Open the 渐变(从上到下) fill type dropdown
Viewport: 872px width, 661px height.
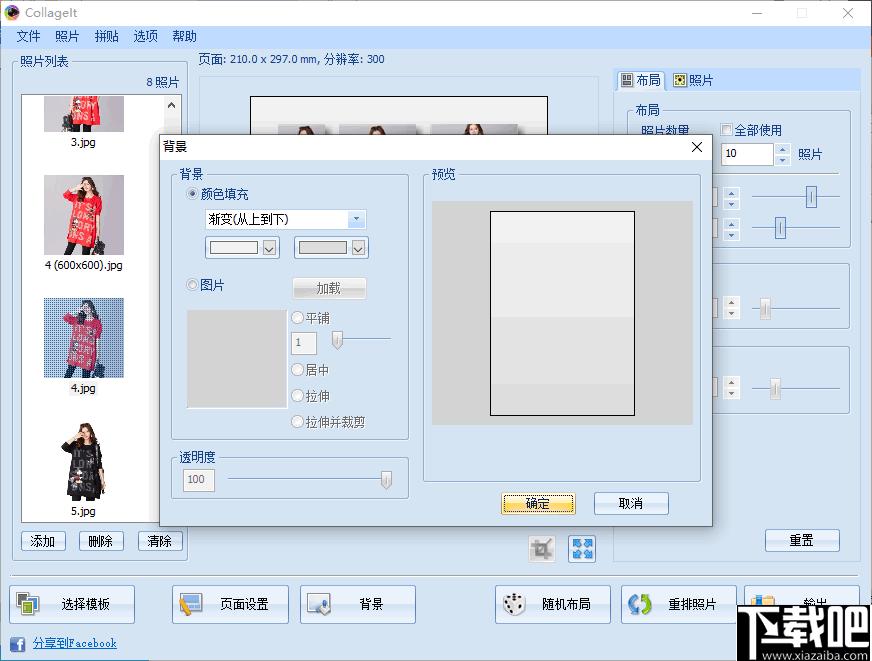pyautogui.click(x=356, y=219)
